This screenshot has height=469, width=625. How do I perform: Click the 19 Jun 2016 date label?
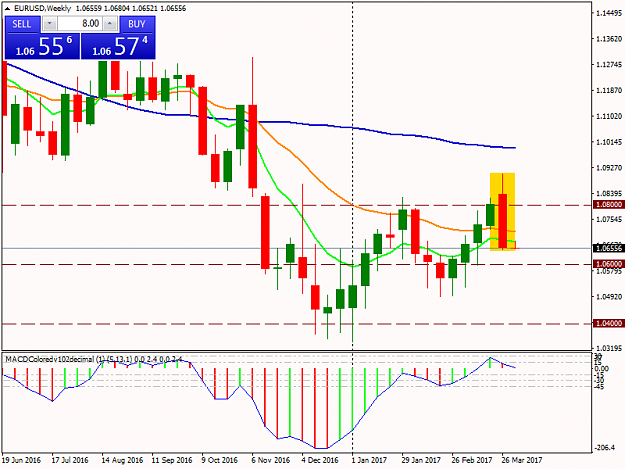point(22,460)
